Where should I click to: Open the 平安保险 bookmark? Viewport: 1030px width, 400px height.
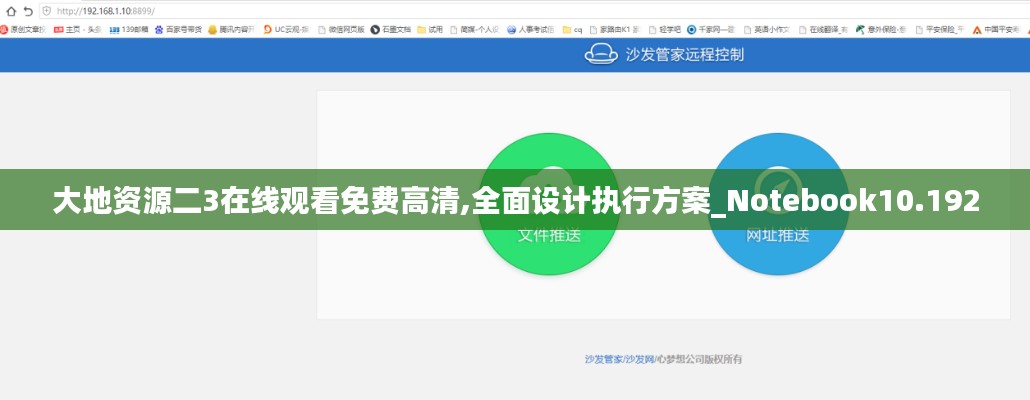(x=939, y=30)
